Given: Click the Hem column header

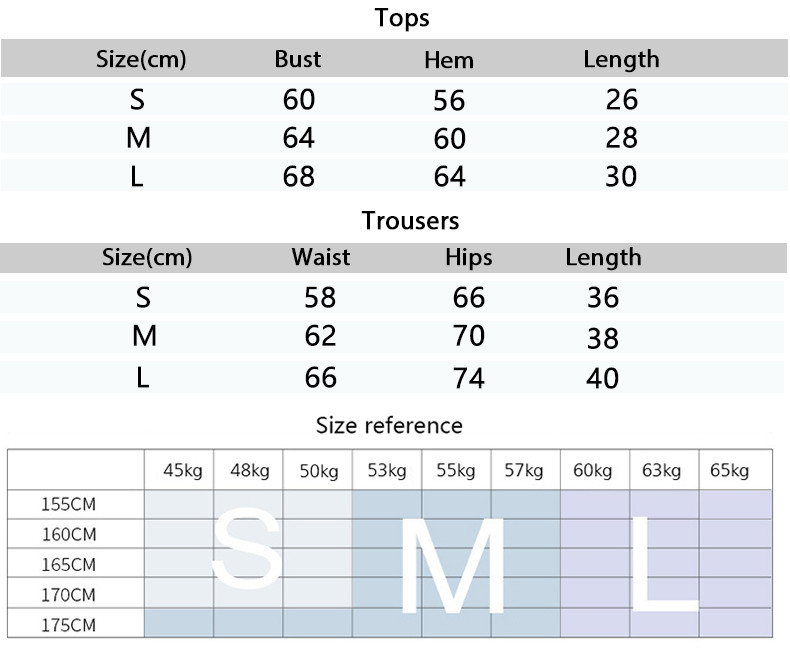Looking at the screenshot, I should 449,60.
